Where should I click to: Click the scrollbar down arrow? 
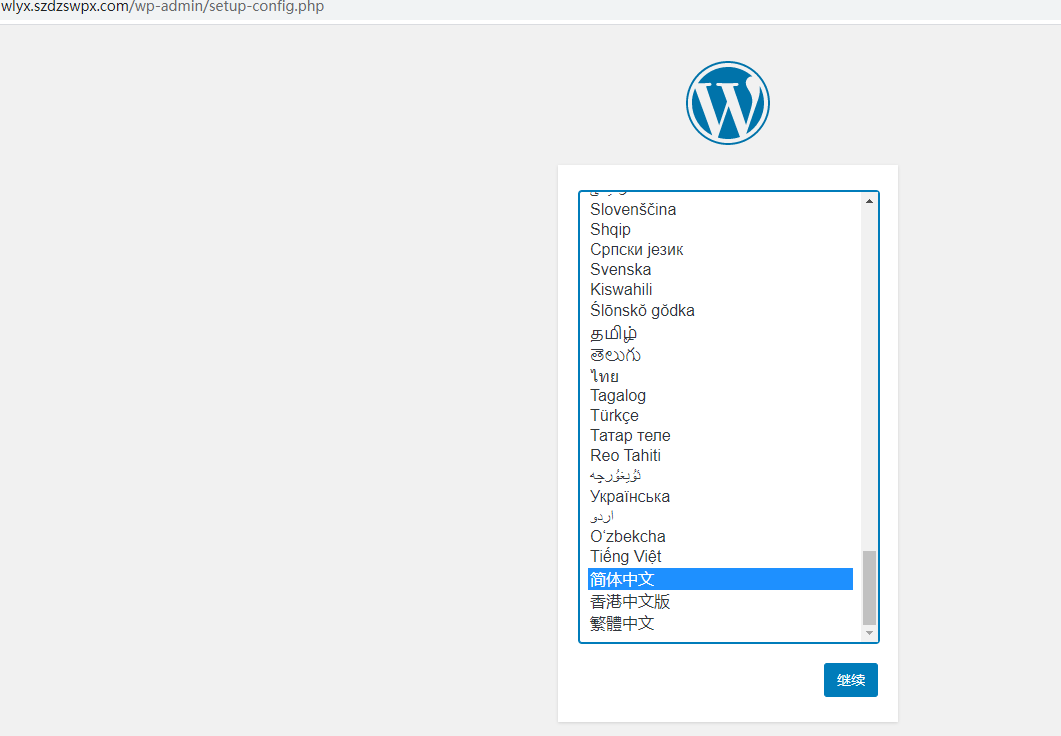[869, 633]
